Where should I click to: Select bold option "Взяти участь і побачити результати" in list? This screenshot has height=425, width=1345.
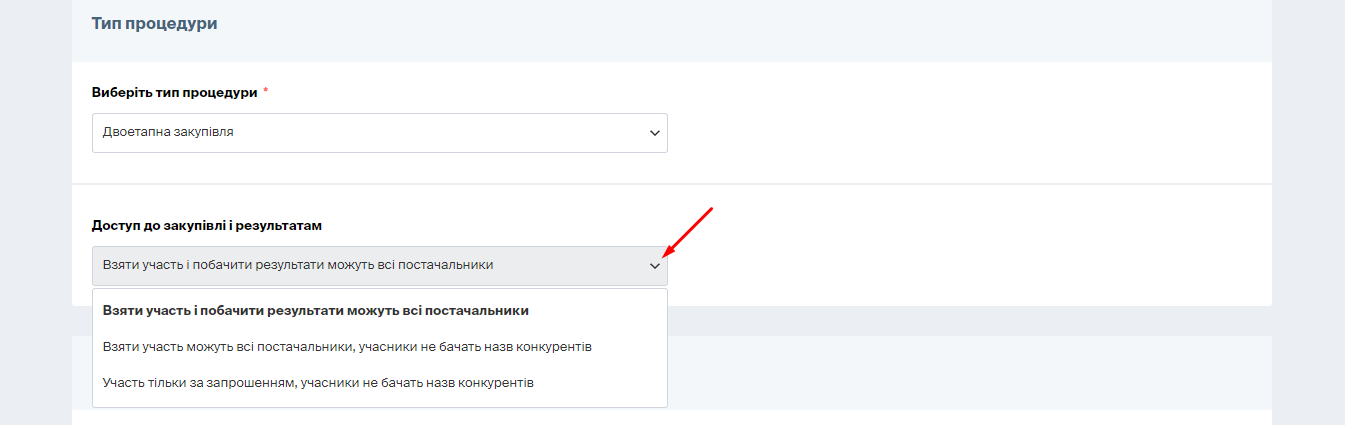[x=315, y=310]
